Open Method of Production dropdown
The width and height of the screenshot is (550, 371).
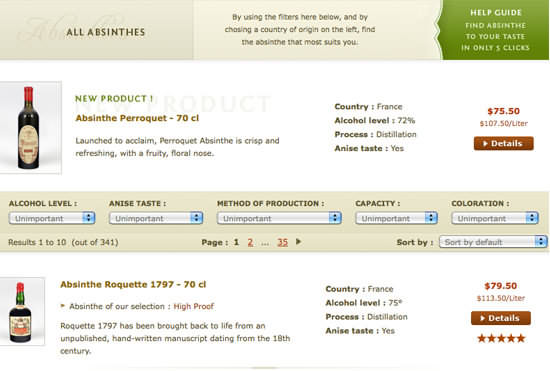[279, 218]
